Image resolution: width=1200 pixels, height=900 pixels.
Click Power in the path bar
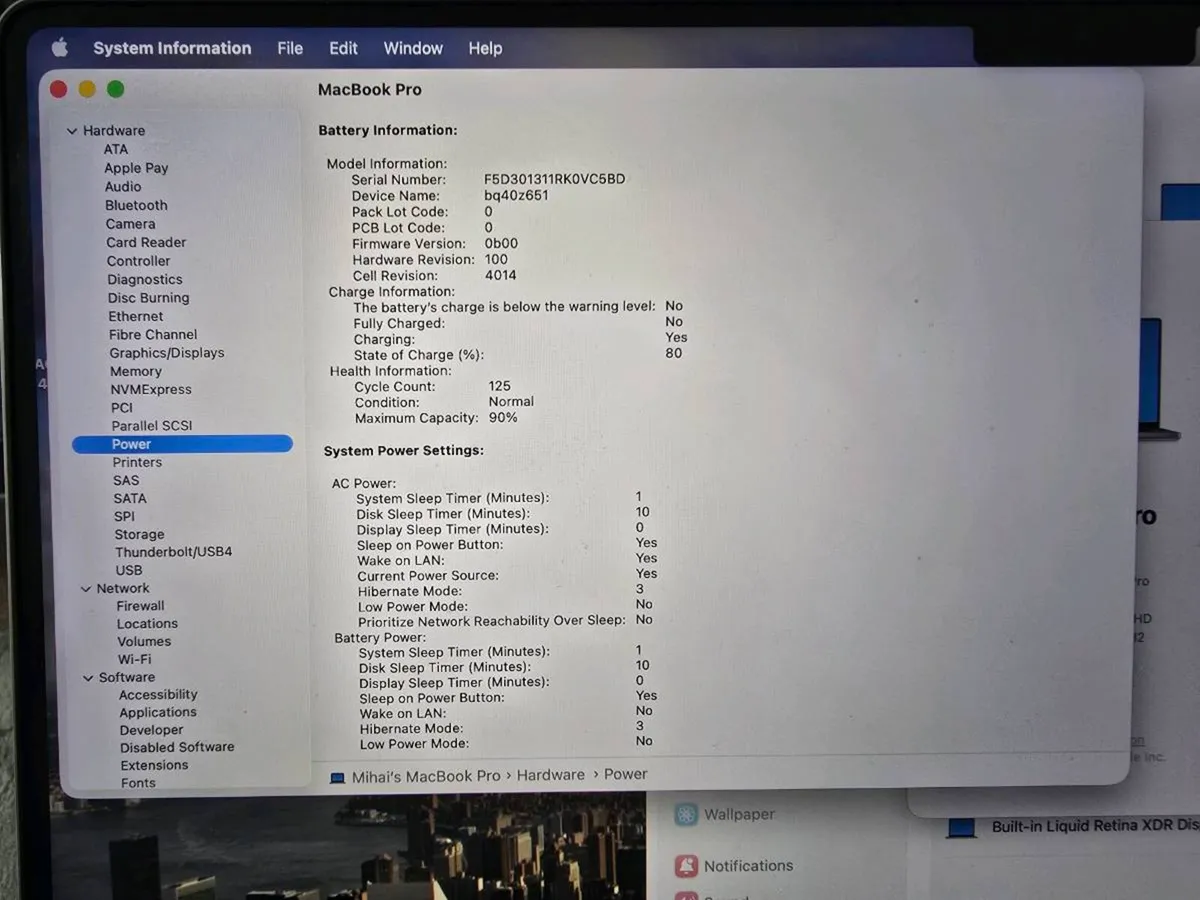point(626,774)
